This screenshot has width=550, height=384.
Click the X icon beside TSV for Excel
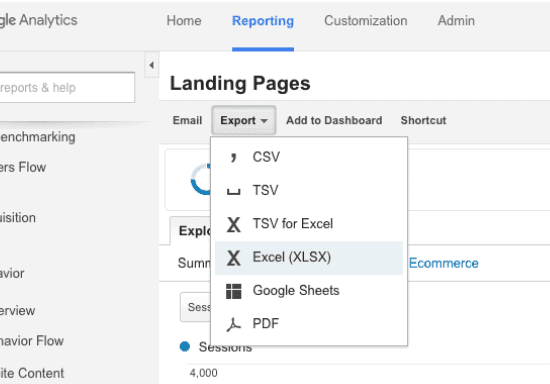(234, 224)
